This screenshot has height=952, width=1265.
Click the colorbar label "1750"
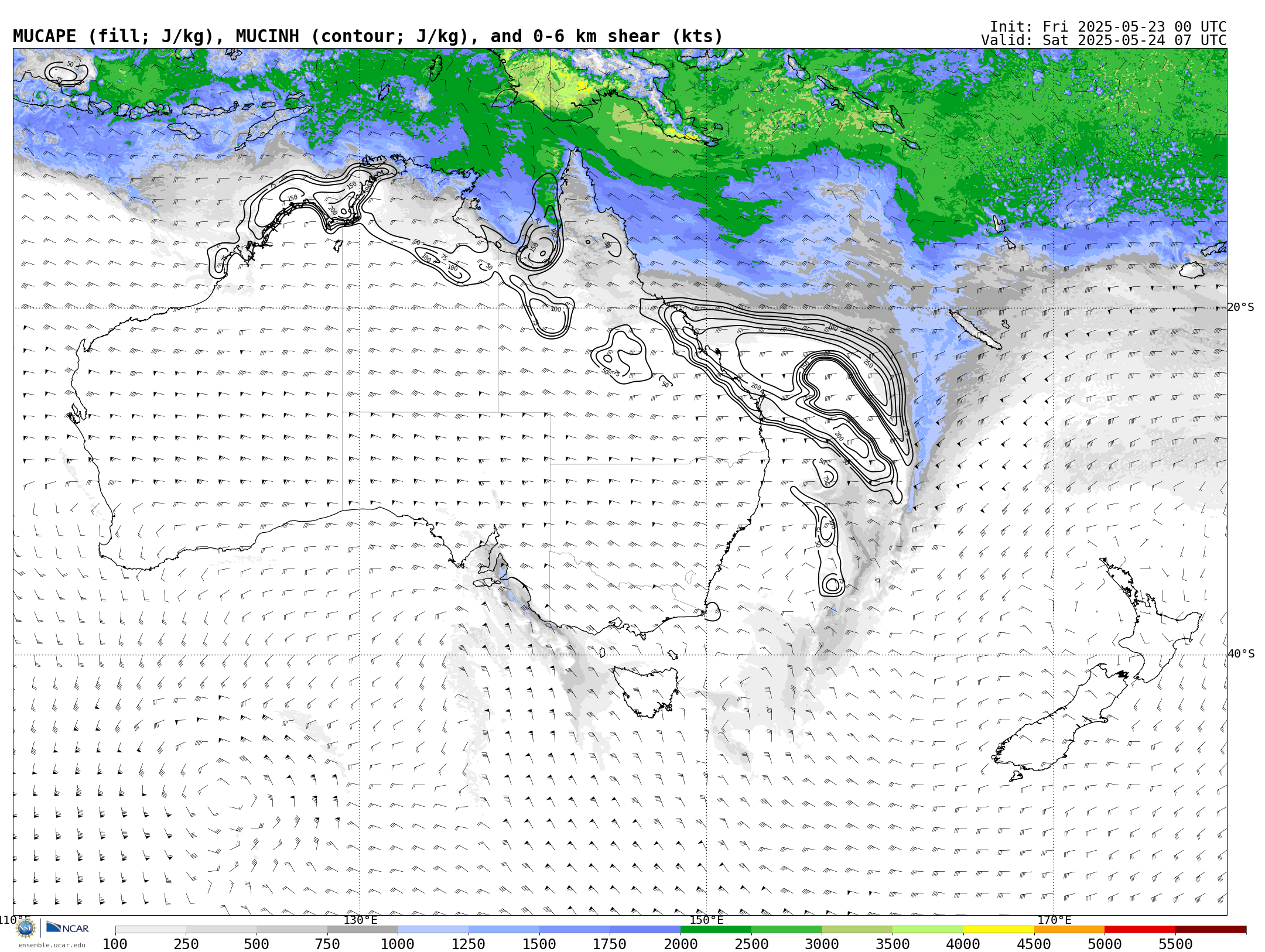tap(610, 944)
